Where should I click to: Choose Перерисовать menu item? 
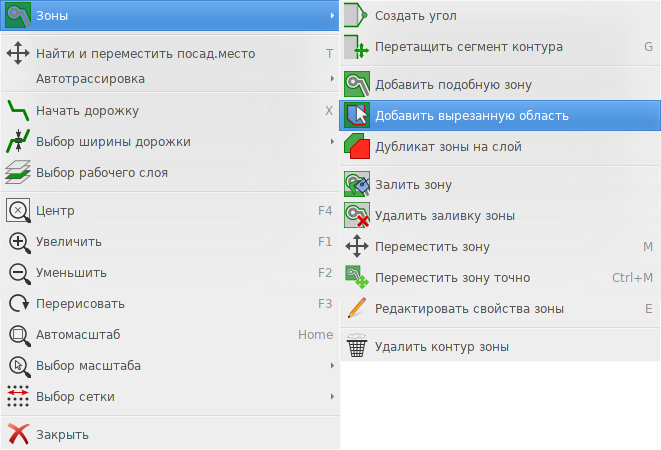tap(170, 304)
